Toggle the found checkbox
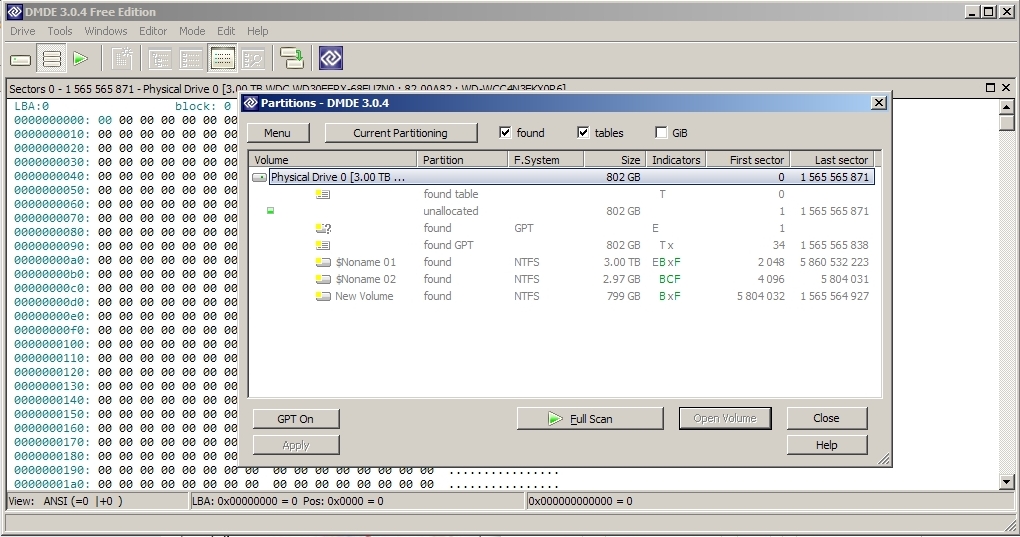 pyautogui.click(x=505, y=132)
